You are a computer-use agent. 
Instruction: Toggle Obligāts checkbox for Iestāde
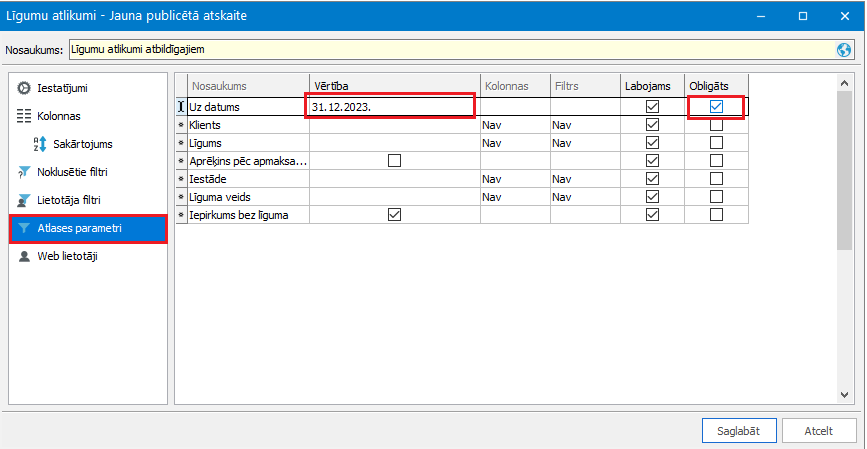point(716,179)
